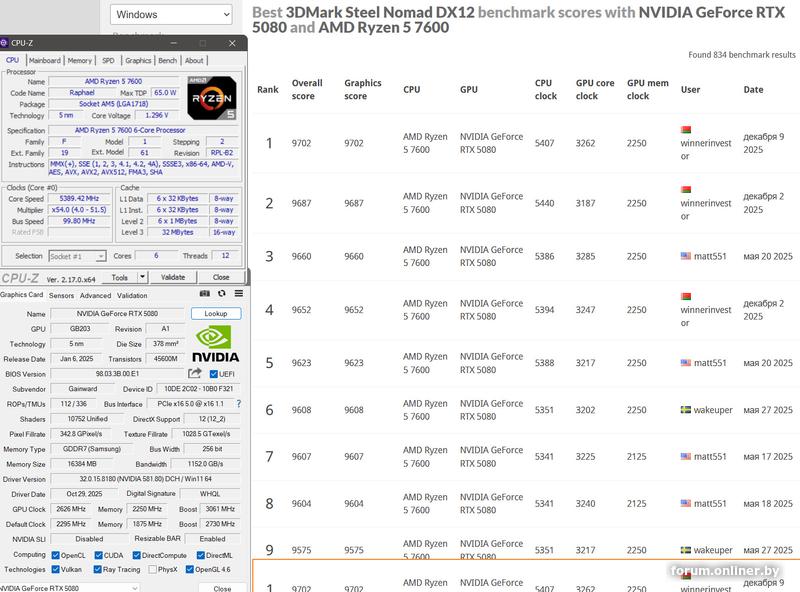Toggle the Ray Tracing checkbox
Viewport: 800px width, 592px height.
[97, 569]
